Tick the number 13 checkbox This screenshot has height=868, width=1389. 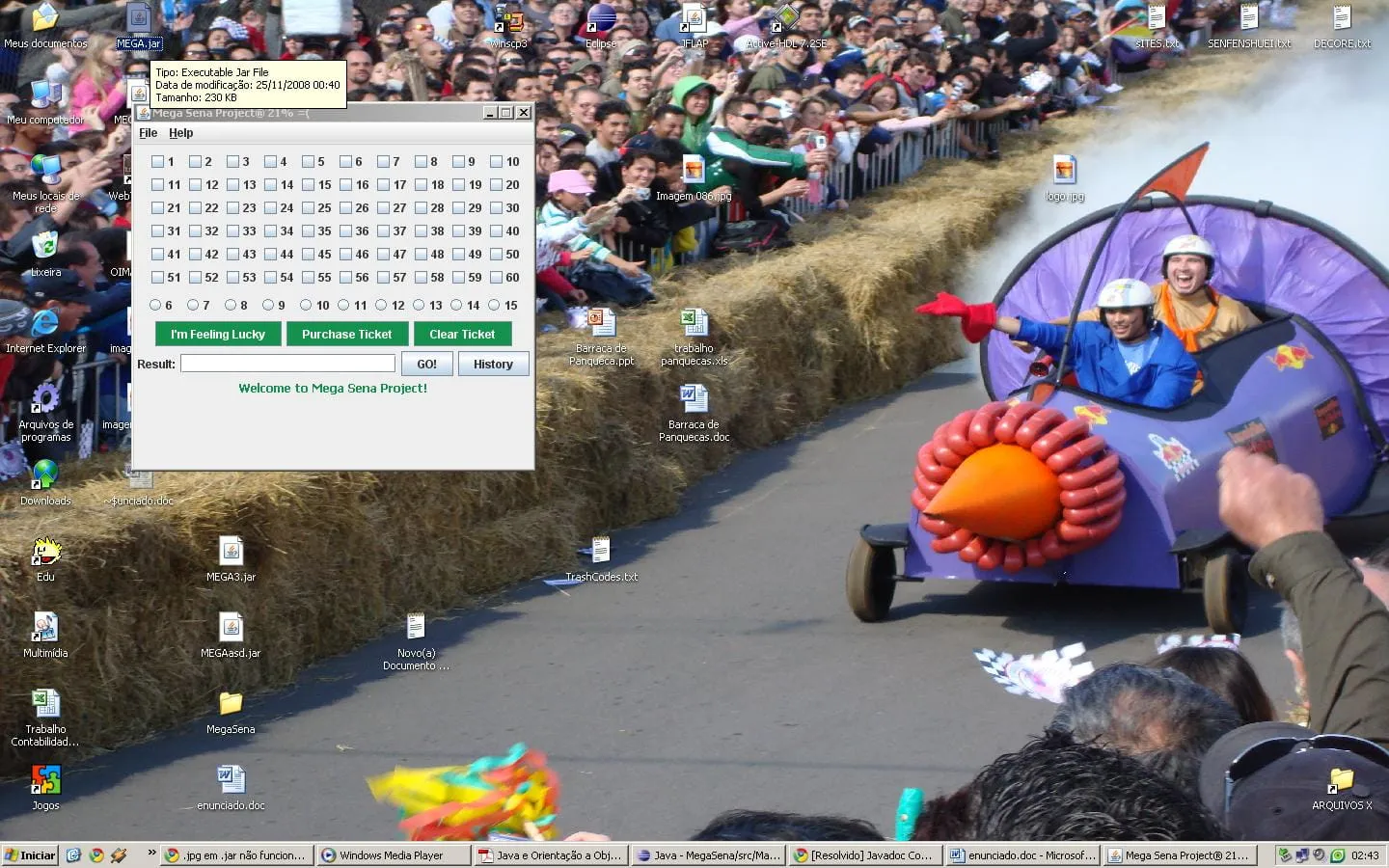(x=233, y=185)
